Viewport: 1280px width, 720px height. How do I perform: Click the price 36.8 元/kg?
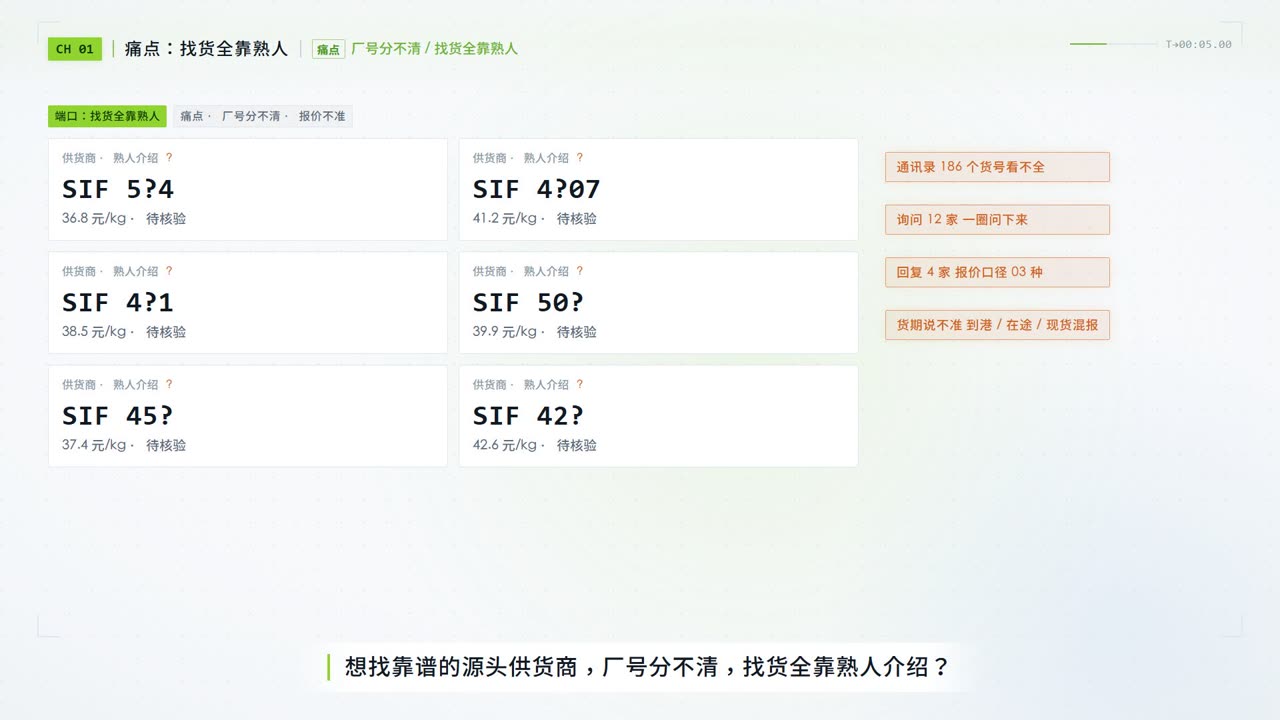click(x=94, y=219)
